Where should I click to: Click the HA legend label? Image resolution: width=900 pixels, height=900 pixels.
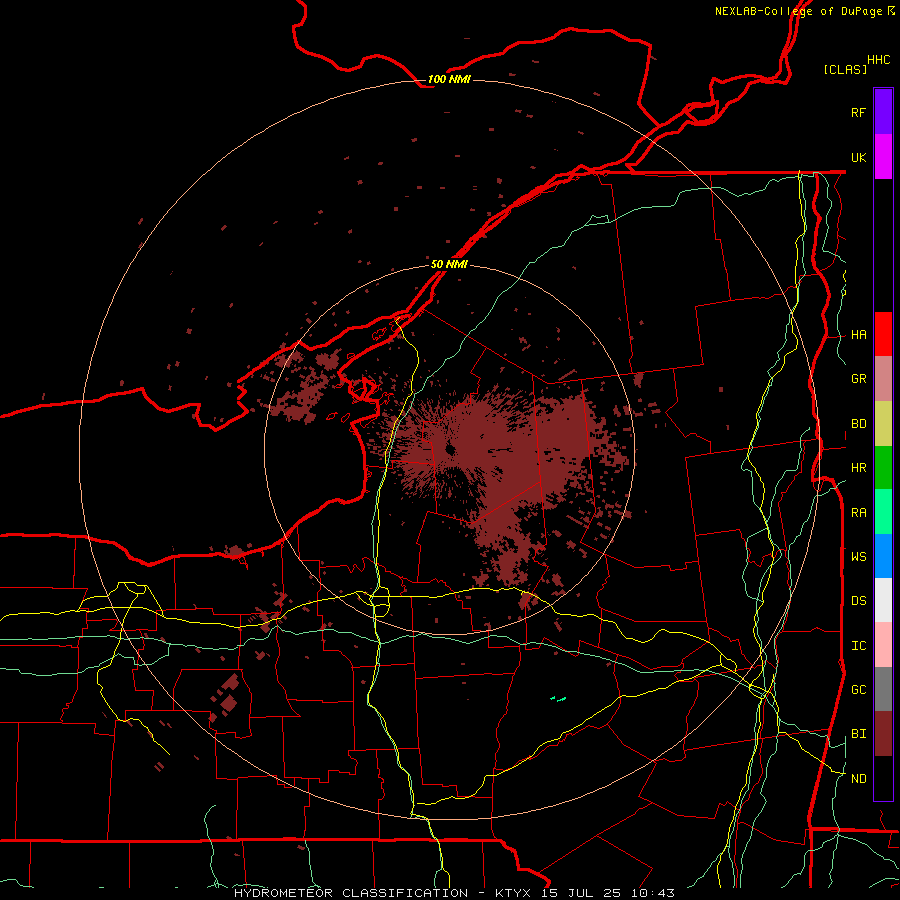point(858,335)
